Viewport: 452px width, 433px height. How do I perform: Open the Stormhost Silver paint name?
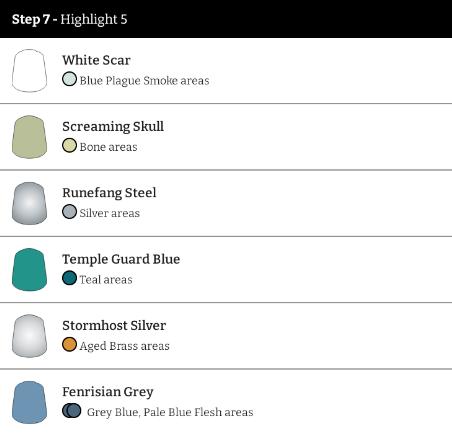point(114,326)
